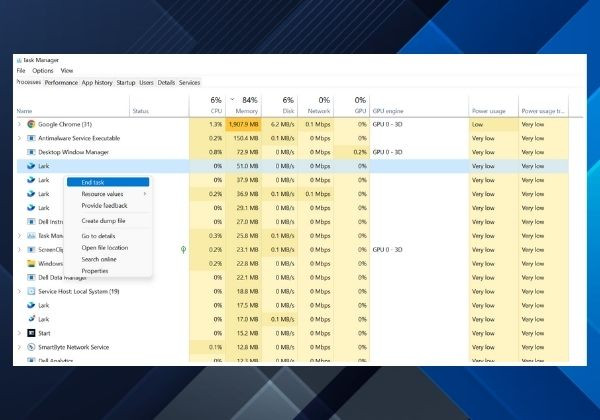
Task: Click the Lark icon in the 36.9 MB row
Action: coord(31,194)
